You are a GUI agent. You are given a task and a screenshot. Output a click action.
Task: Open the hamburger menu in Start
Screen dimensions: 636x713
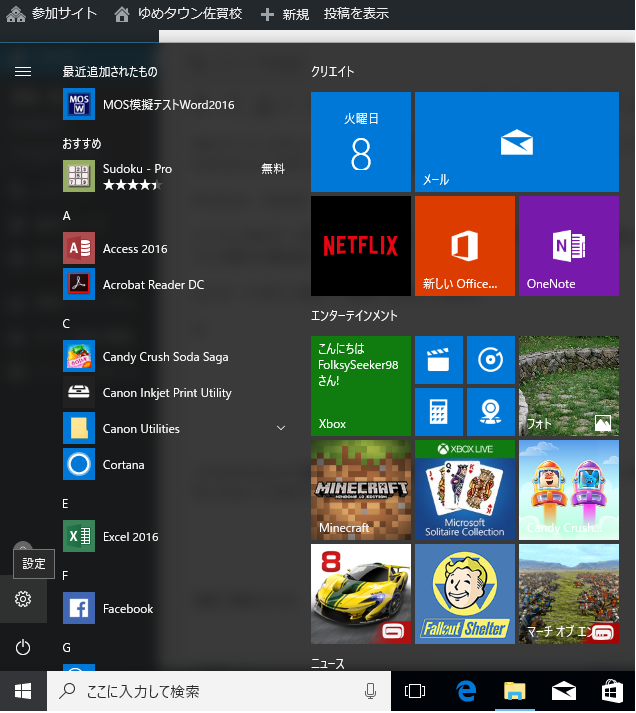click(23, 72)
